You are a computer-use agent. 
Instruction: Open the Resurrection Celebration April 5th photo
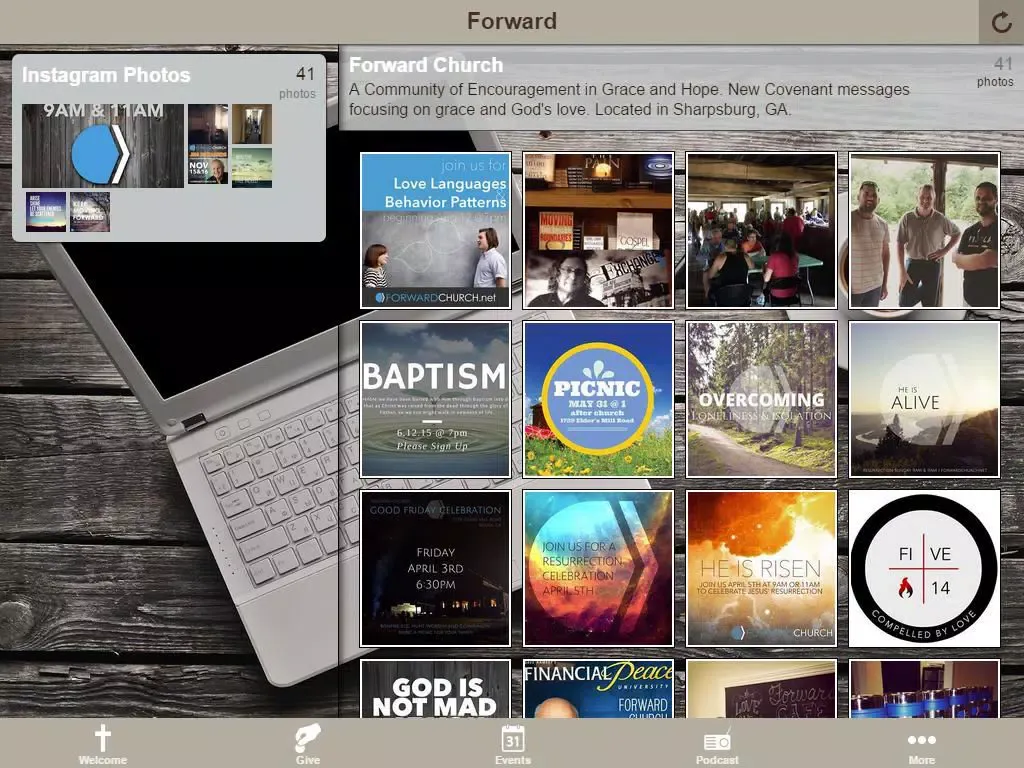[x=598, y=569]
